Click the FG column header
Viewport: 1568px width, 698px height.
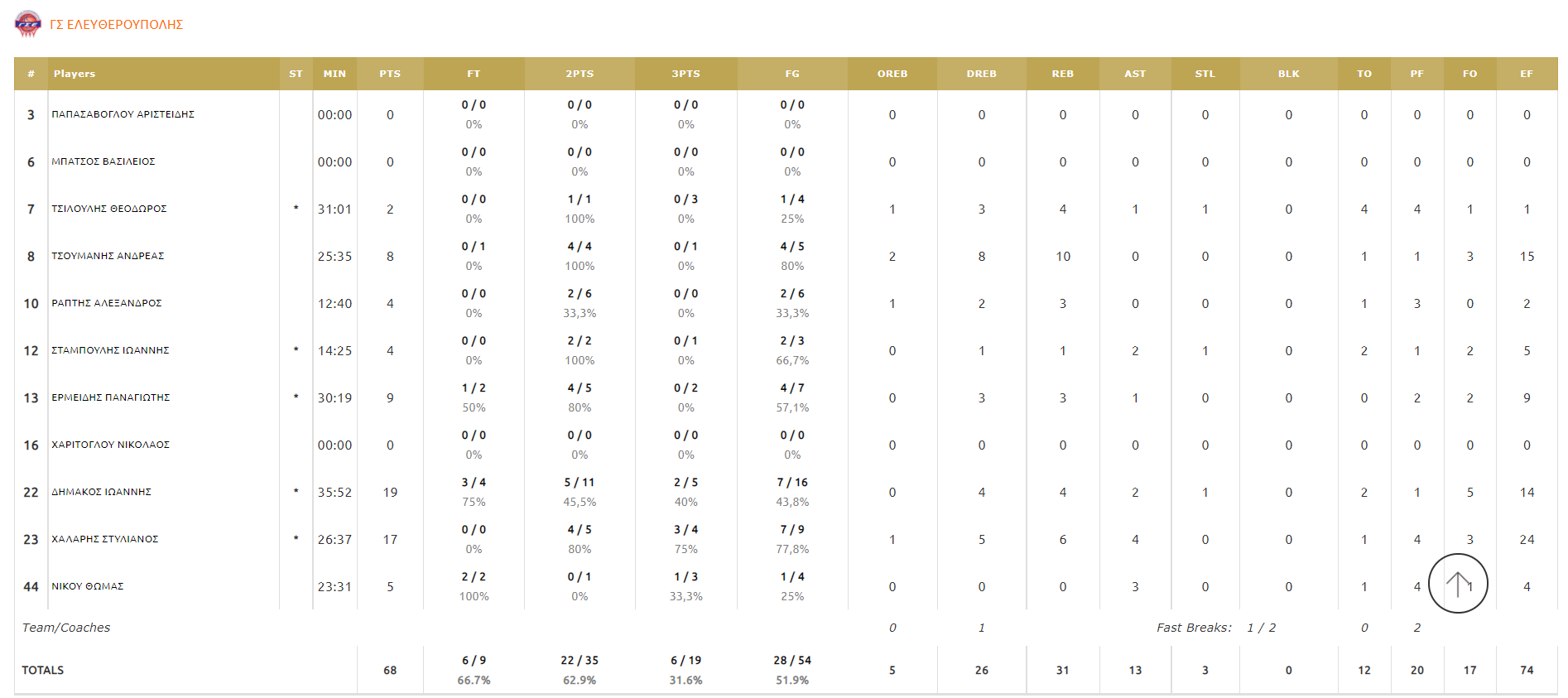point(792,74)
